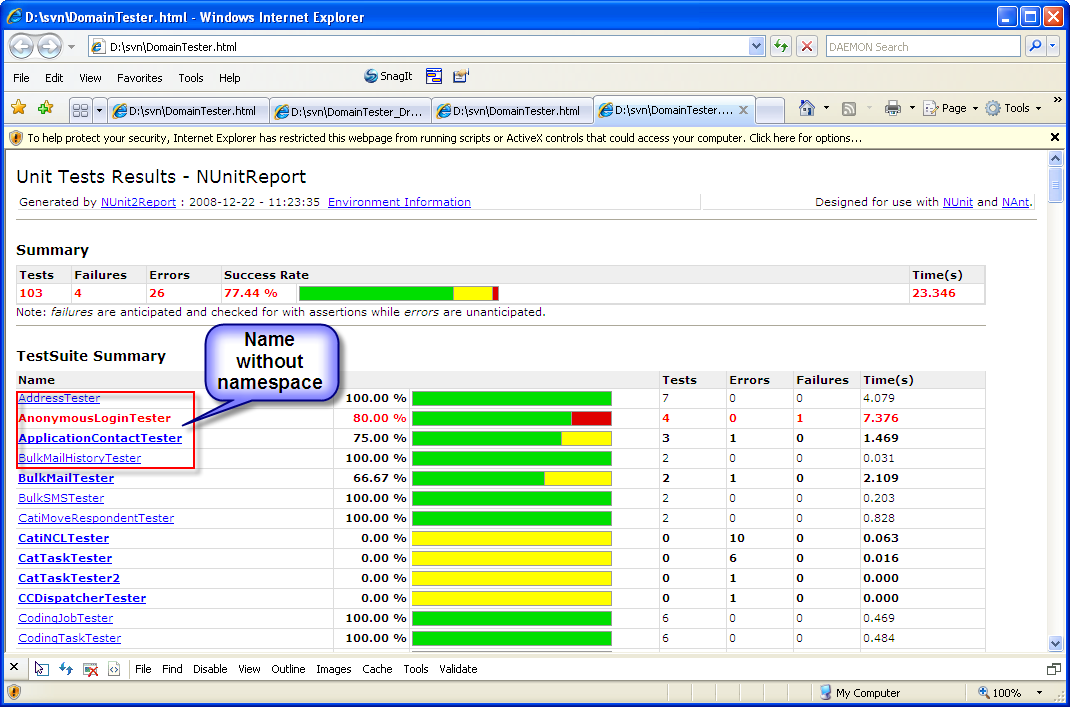Open the address bar dropdown arrow
This screenshot has width=1070, height=707.
click(x=756, y=46)
